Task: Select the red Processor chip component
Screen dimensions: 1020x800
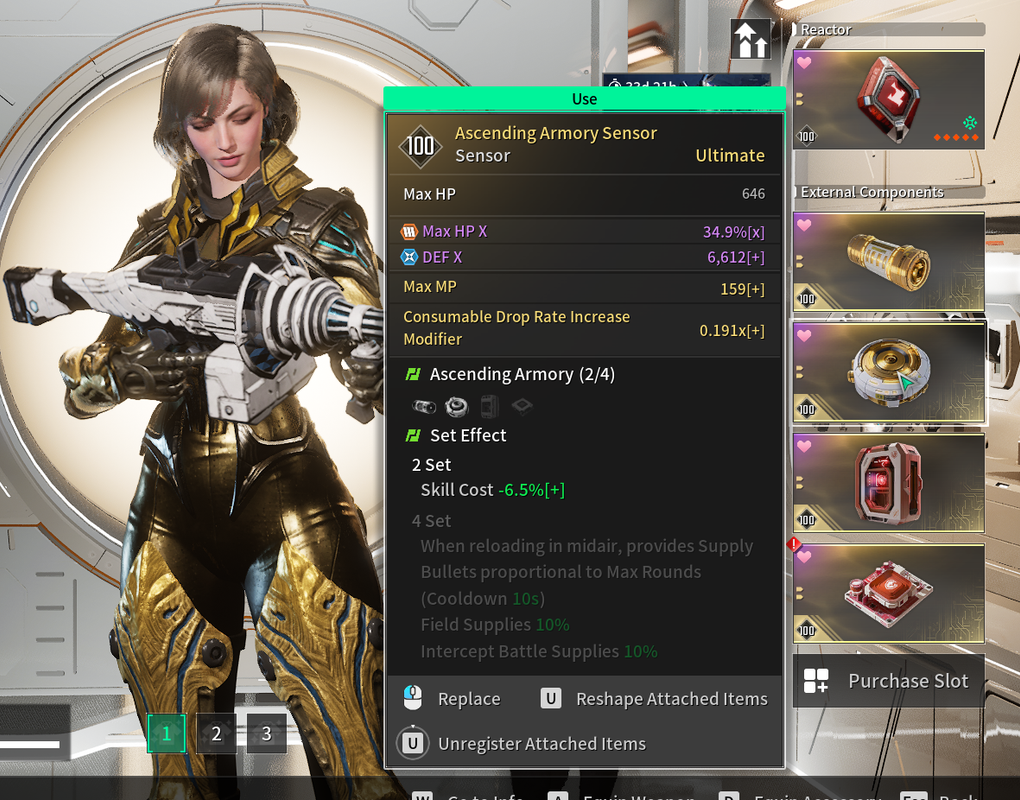Action: point(889,593)
